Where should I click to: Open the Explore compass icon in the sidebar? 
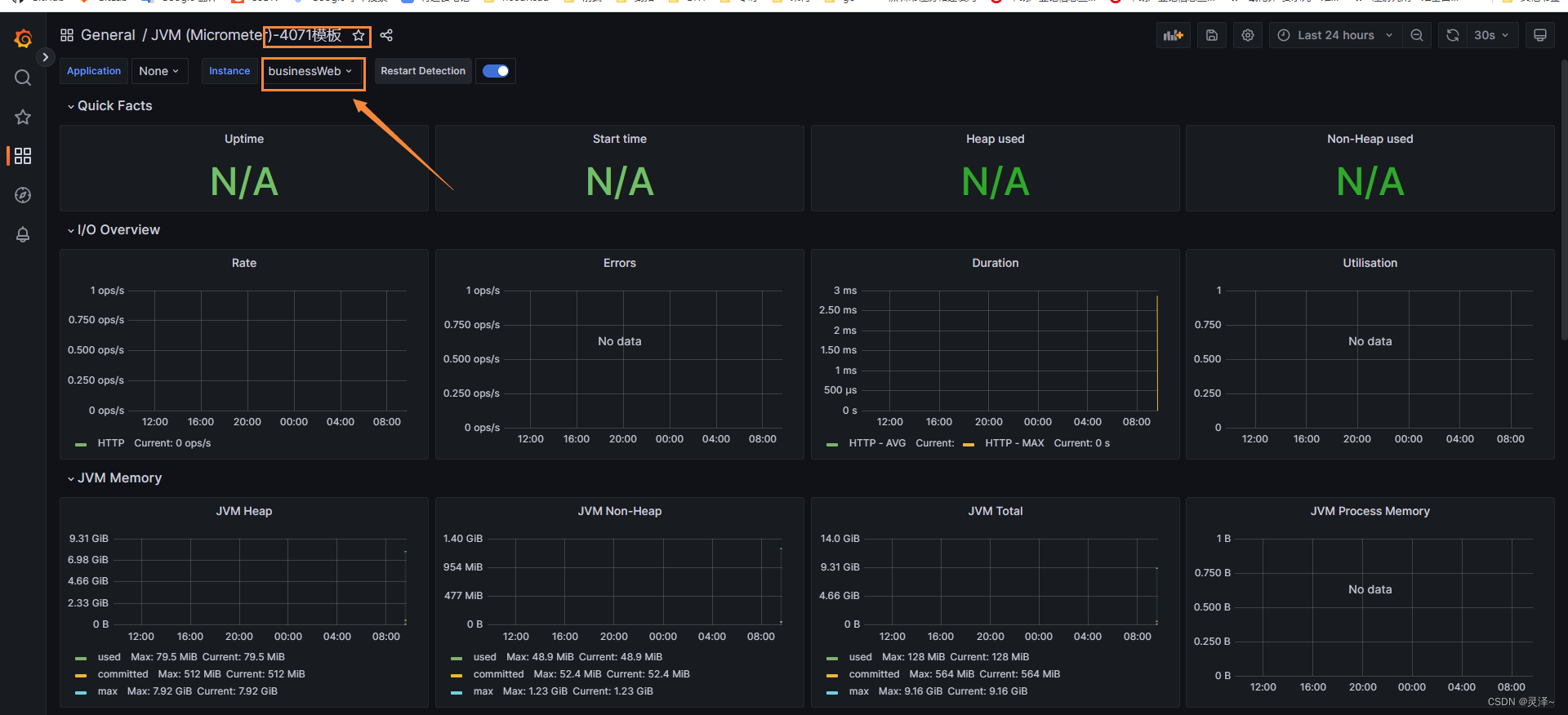tap(23, 195)
